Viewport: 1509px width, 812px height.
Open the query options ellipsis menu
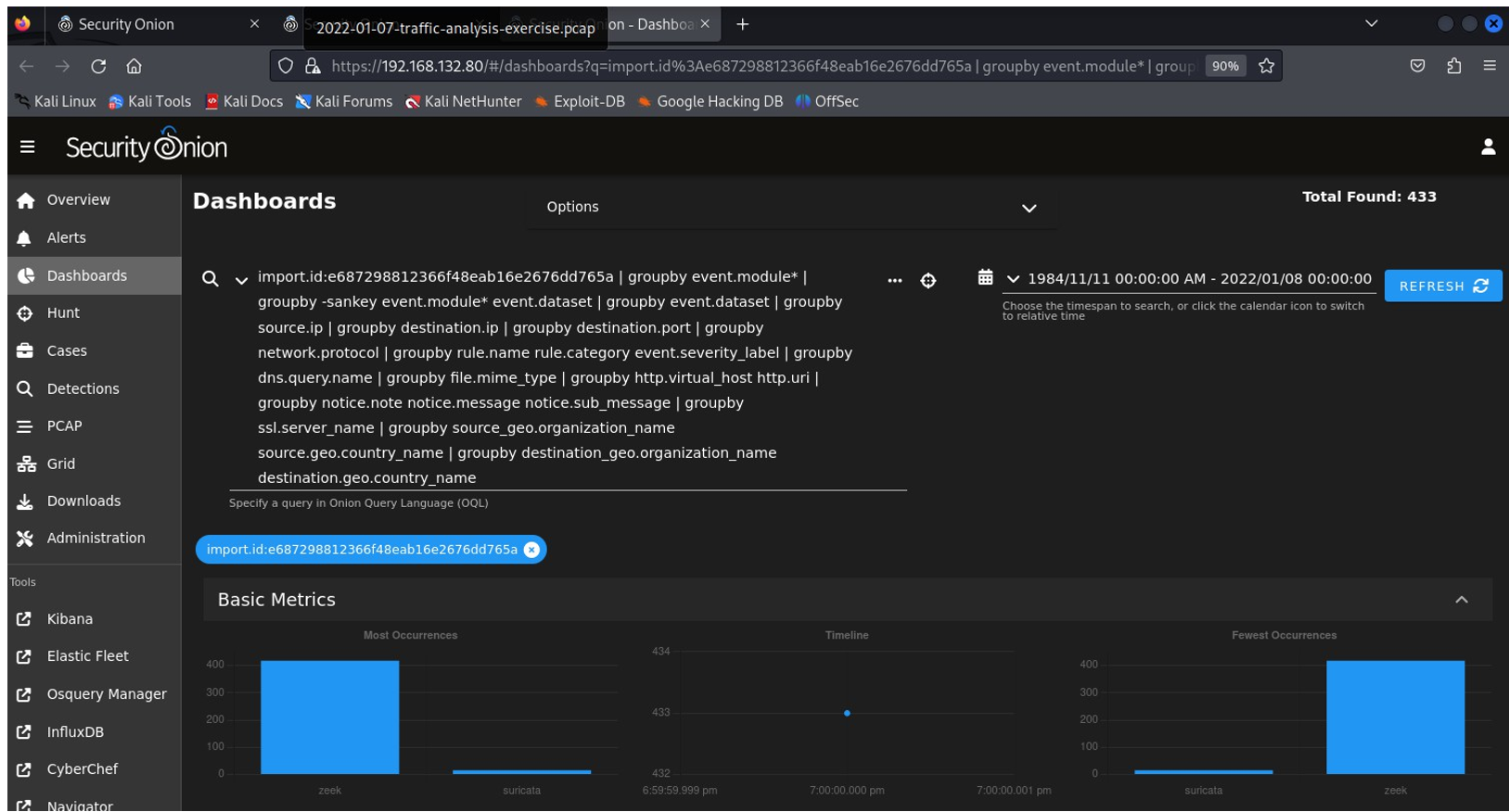[894, 281]
